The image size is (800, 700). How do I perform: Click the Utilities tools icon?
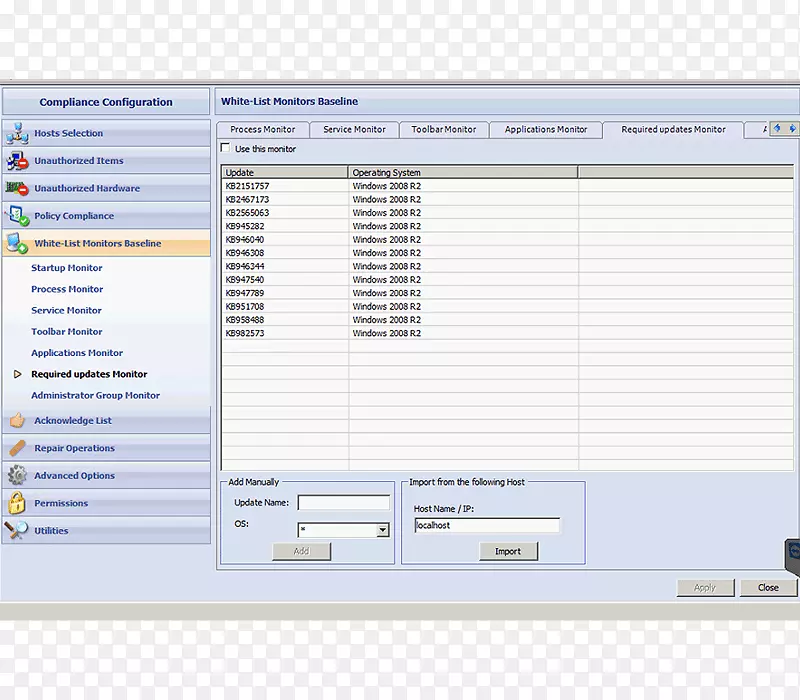[17, 531]
